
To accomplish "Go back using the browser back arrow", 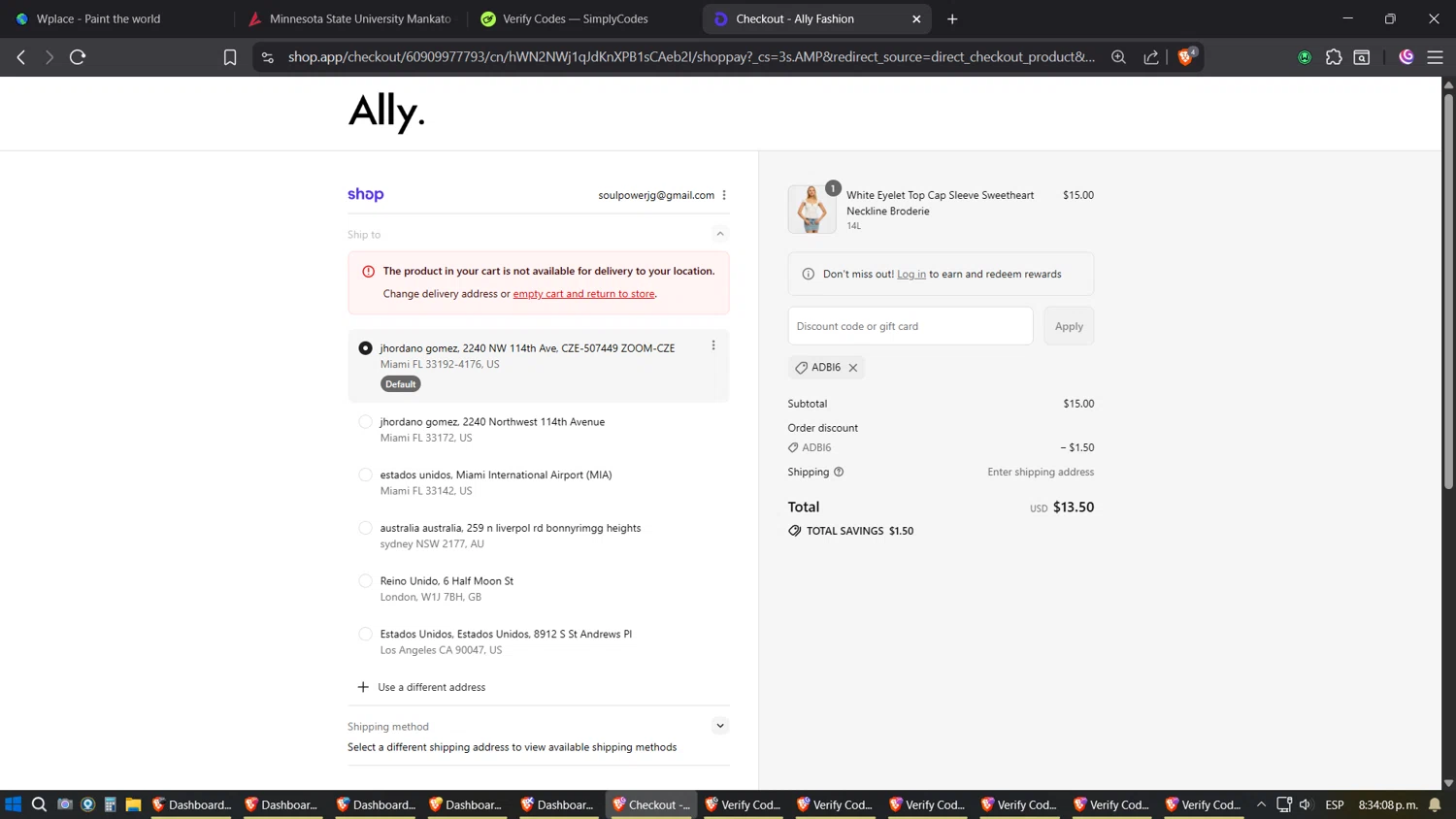I will [21, 57].
